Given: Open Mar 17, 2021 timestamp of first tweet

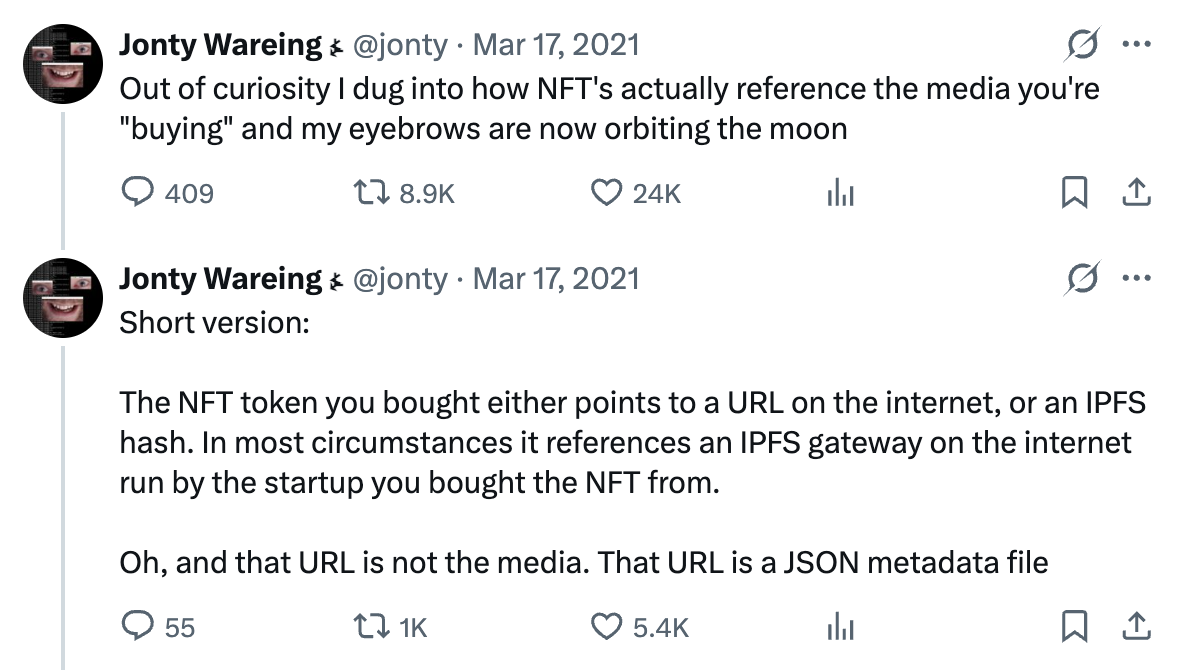Looking at the screenshot, I should (x=556, y=45).
